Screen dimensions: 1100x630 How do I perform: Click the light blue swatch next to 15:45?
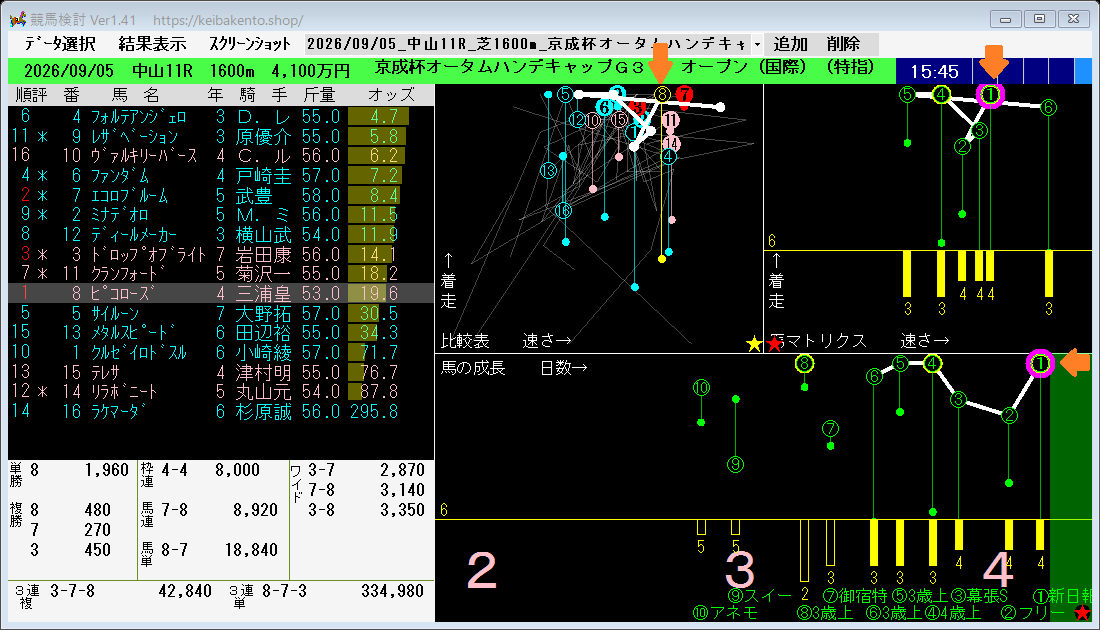click(x=1083, y=71)
